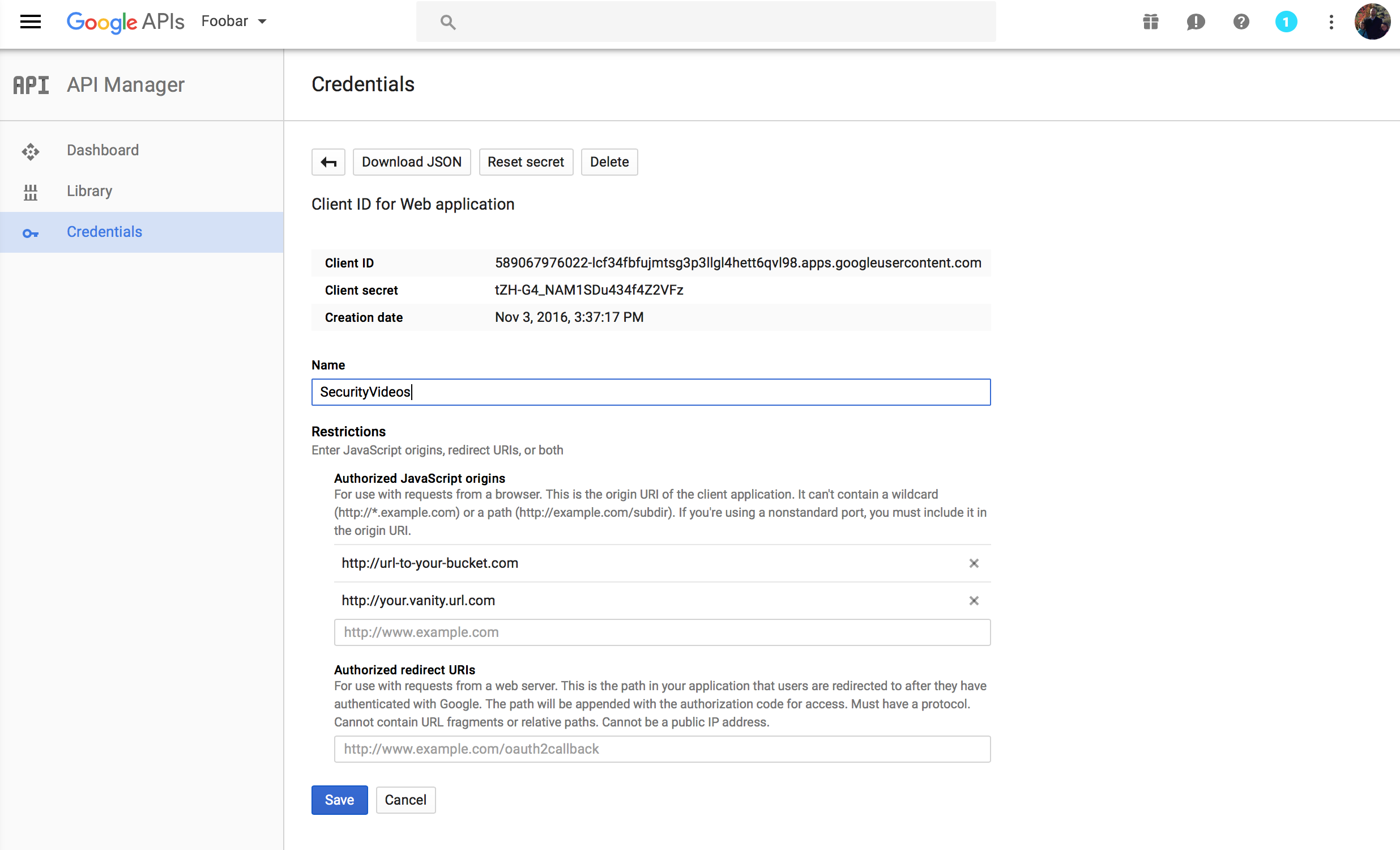Screen dimensions: 1400x850
Task: Click the Credentials page title
Action: pyautogui.click(x=362, y=84)
